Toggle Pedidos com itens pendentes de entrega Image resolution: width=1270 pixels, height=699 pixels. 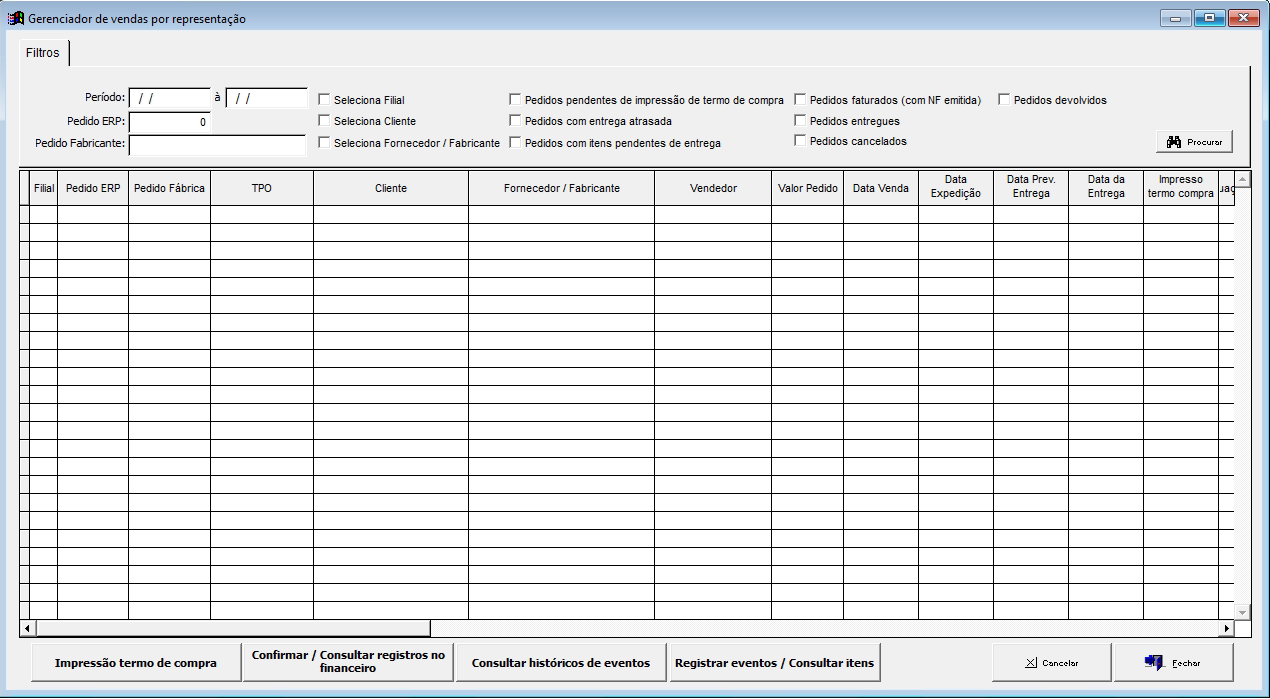[x=515, y=143]
